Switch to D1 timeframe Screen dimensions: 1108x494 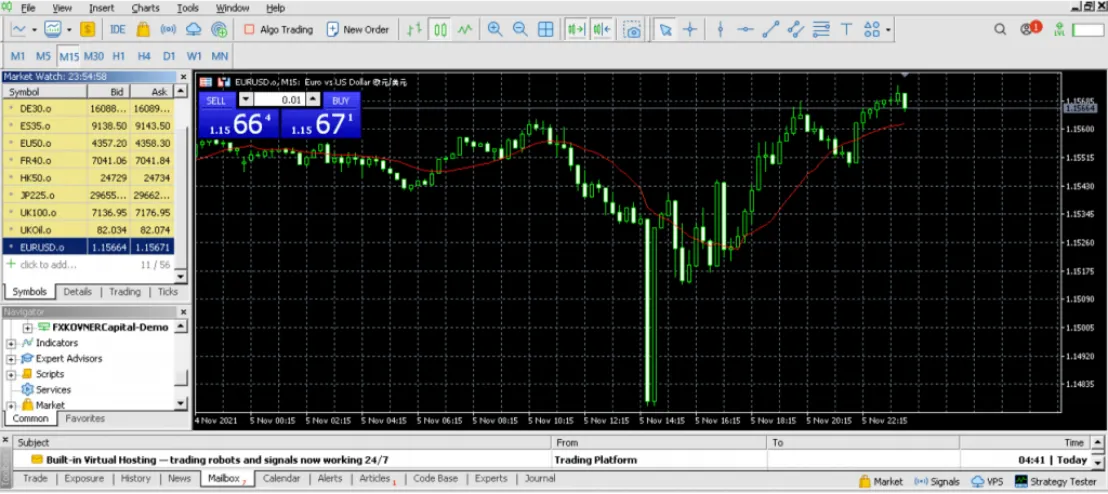click(169, 56)
